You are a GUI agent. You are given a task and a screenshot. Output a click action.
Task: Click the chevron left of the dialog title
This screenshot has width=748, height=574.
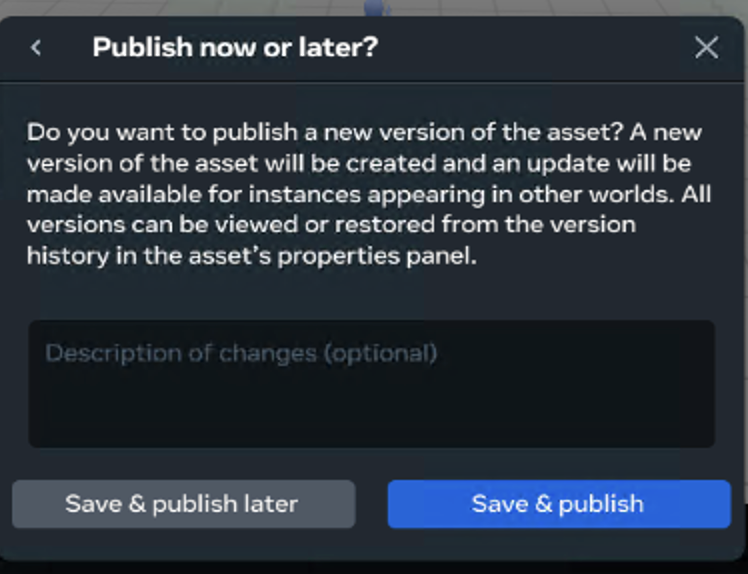(36, 47)
